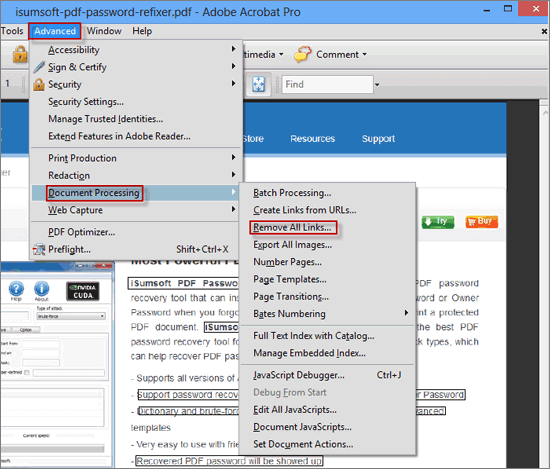Viewport: 550px width, 469px height.
Task: Click inside the Find field
Action: pos(327,84)
